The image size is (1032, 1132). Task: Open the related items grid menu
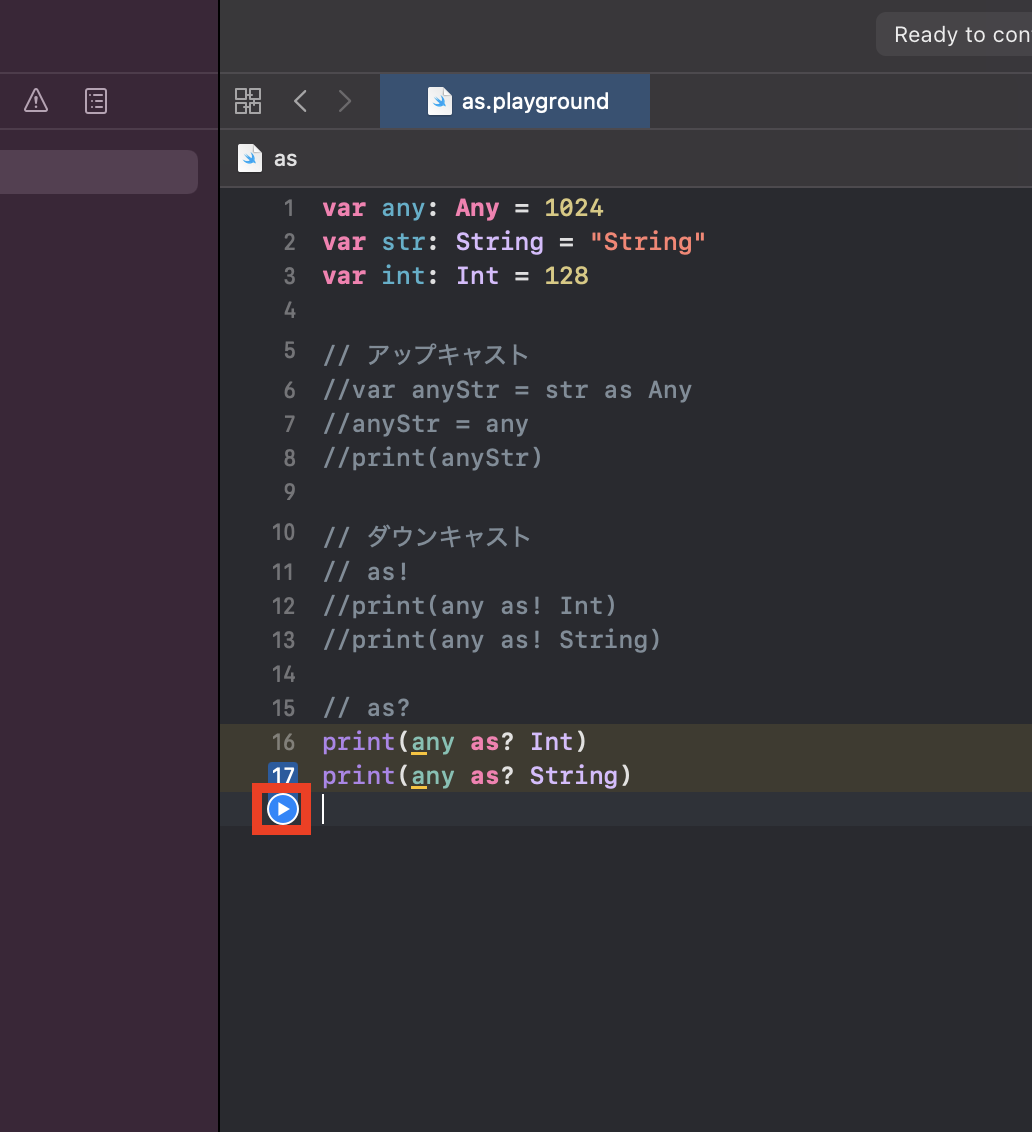[248, 101]
